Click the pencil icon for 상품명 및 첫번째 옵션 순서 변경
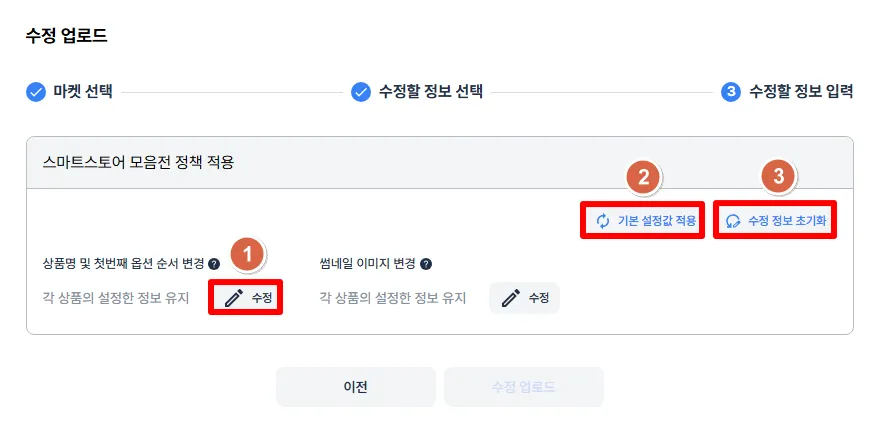 (233, 298)
